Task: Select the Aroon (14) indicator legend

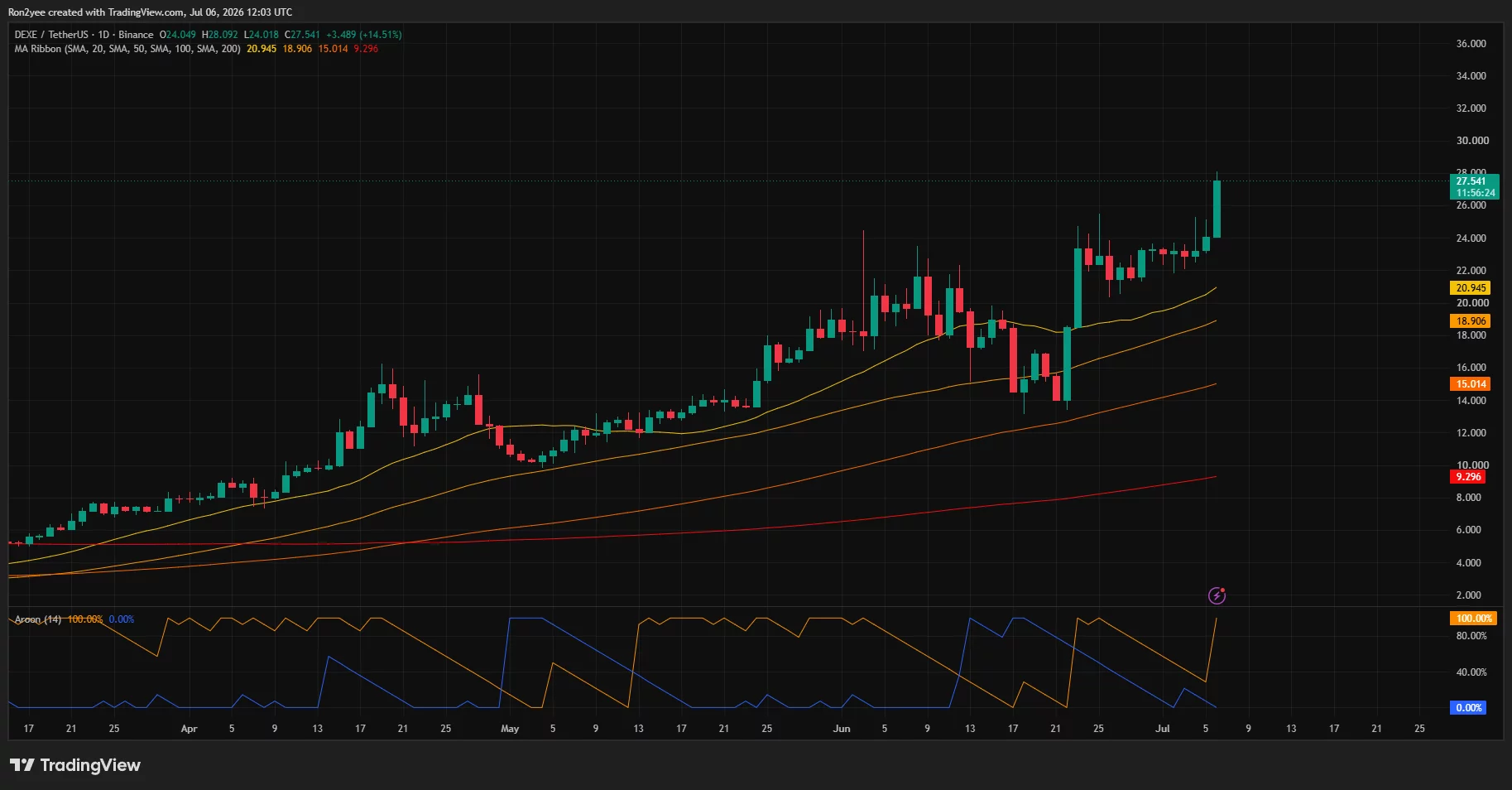Action: pyautogui.click(x=38, y=619)
